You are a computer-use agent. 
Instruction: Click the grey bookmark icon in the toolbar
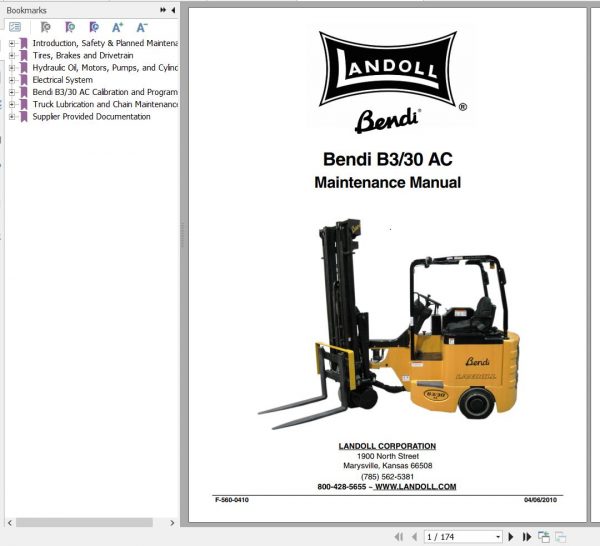46,27
